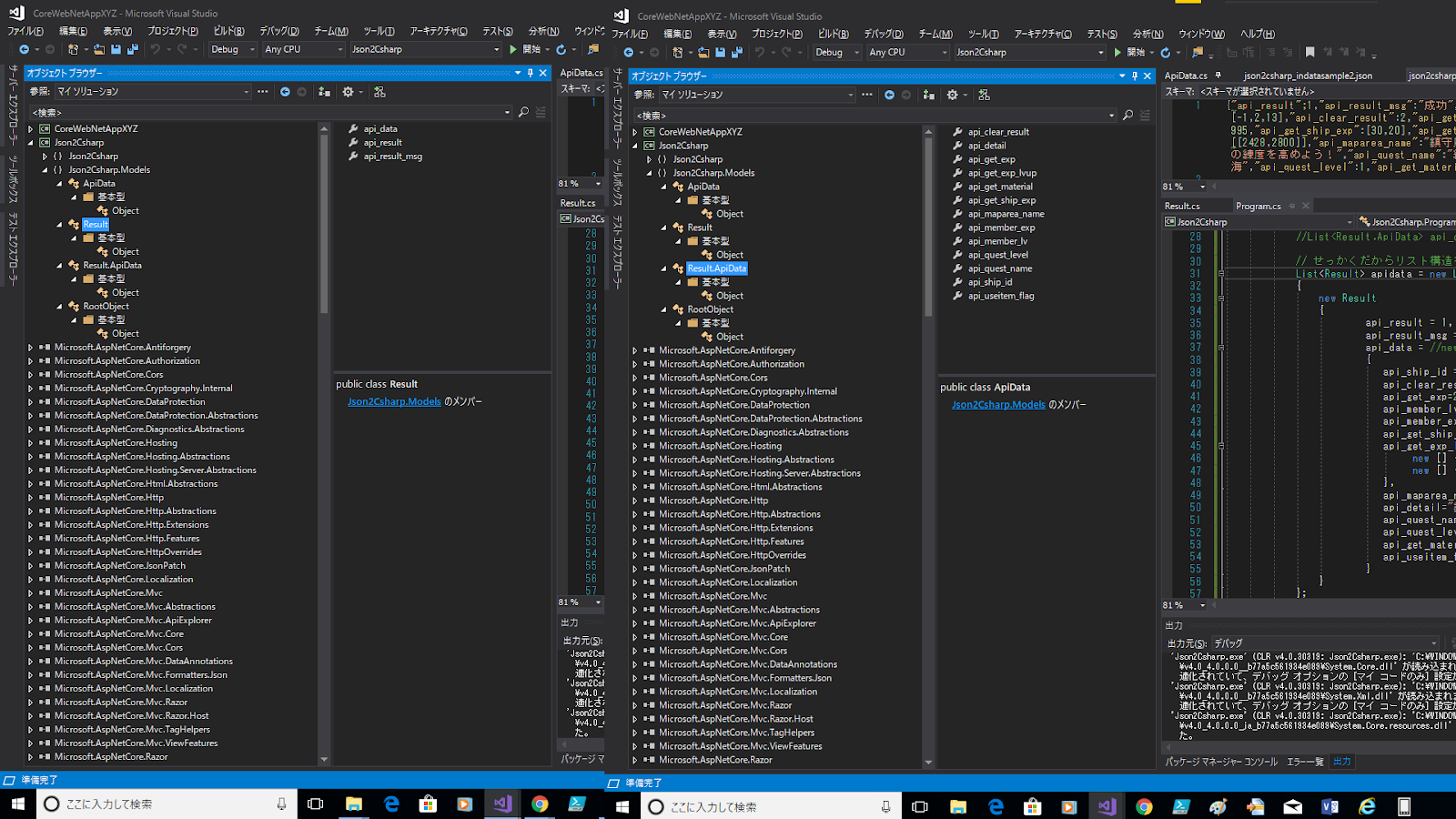Toggle pin on ApiData.cs tab
The width and height of the screenshot is (1456, 819).
[1218, 76]
